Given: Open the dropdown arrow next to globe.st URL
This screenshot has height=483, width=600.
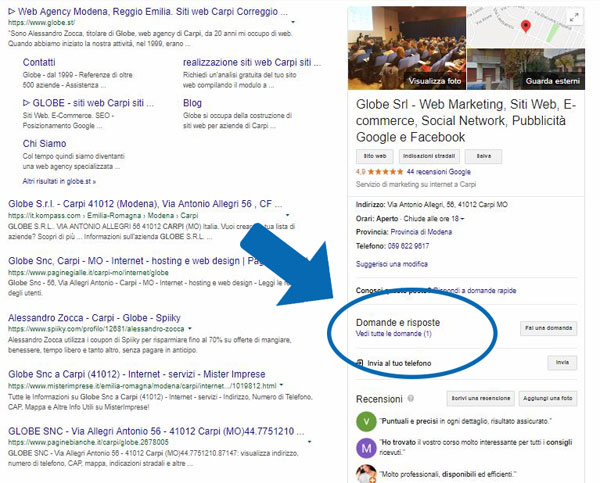Looking at the screenshot, I should coord(293,22).
